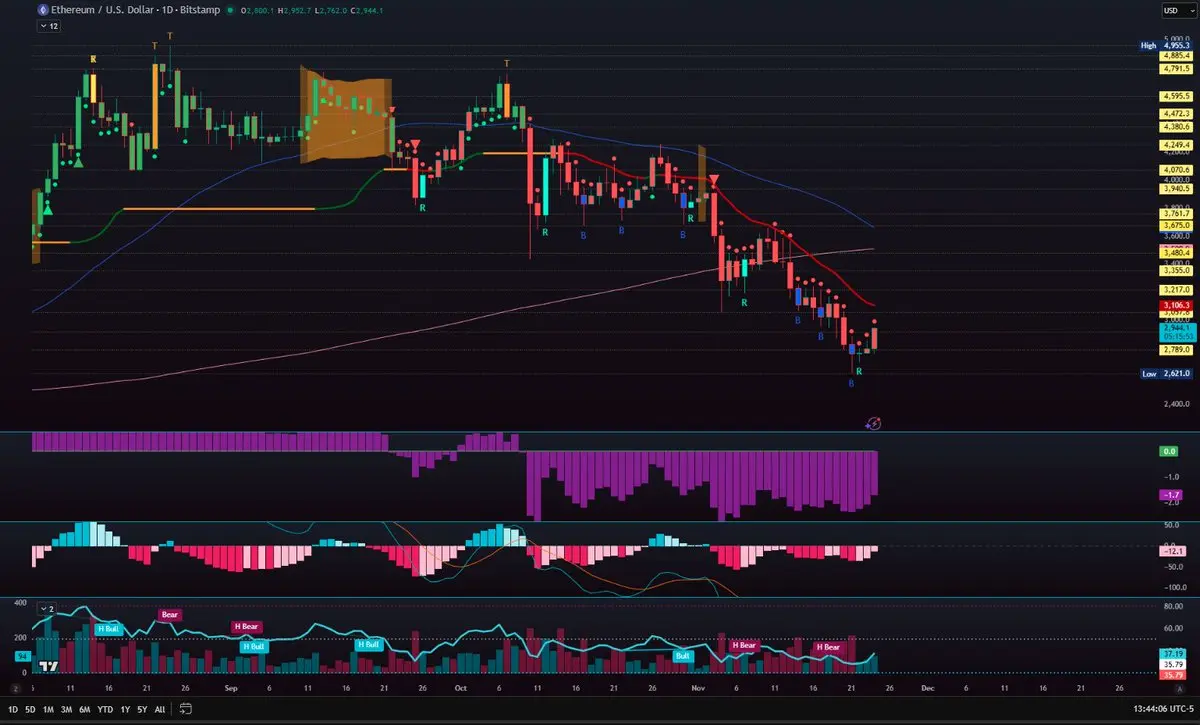1200x725 pixels.
Task: Select the 6M time range
Action: tap(84, 709)
